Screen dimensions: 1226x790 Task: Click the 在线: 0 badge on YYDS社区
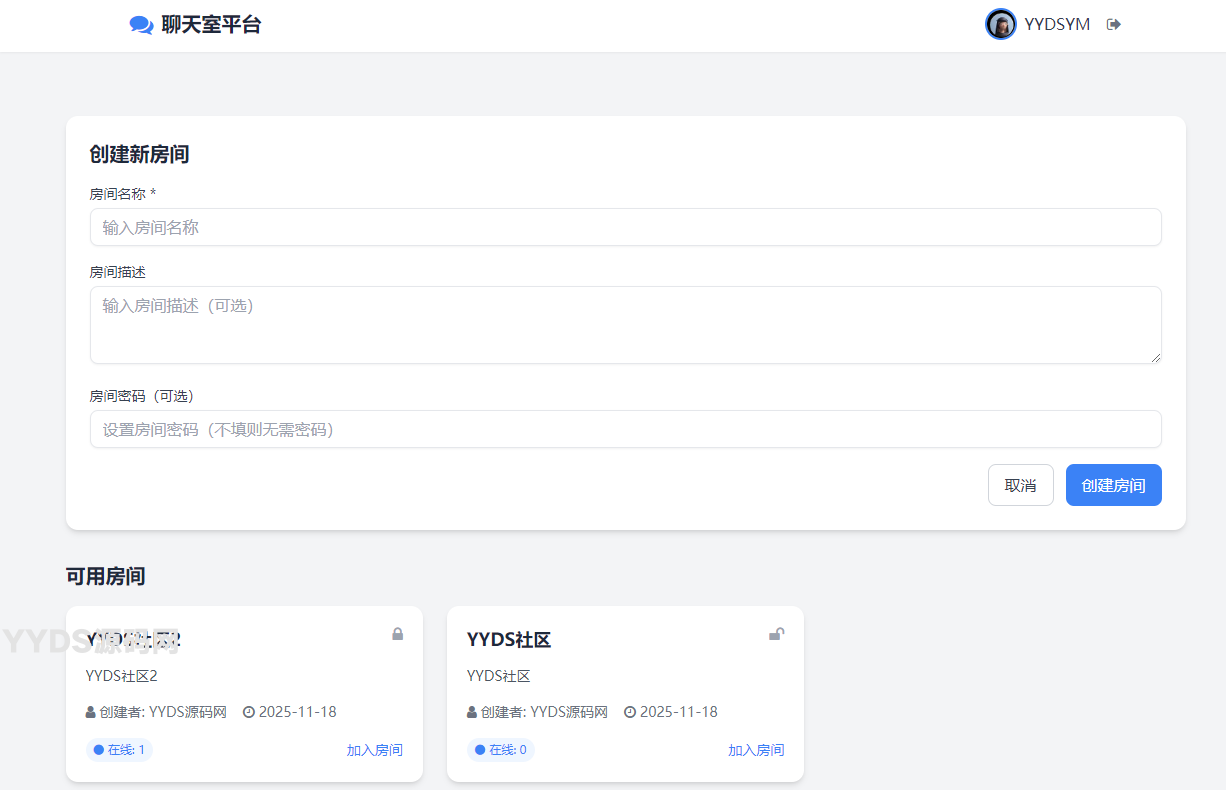[500, 749]
